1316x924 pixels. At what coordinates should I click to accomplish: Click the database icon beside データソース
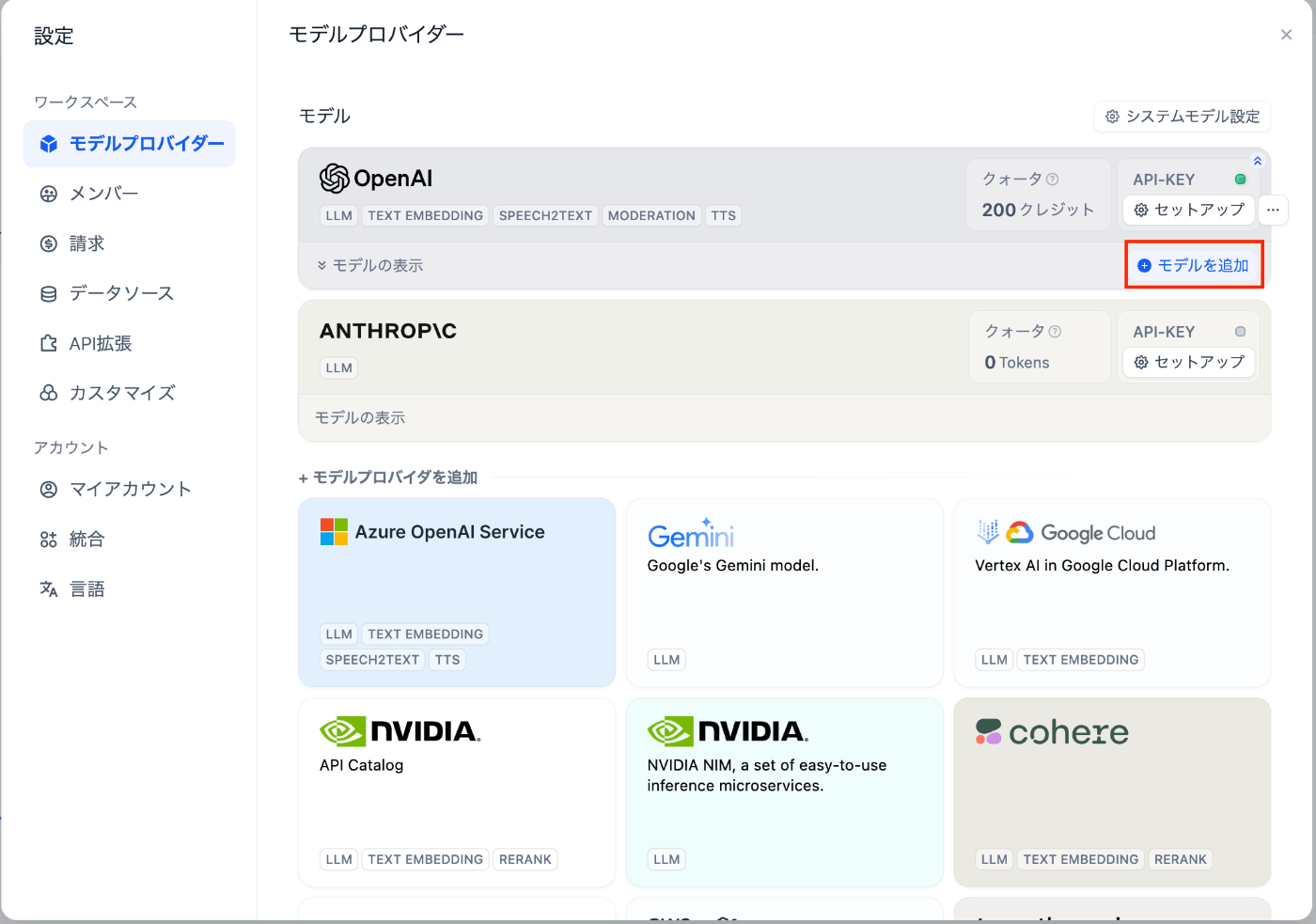click(x=49, y=293)
